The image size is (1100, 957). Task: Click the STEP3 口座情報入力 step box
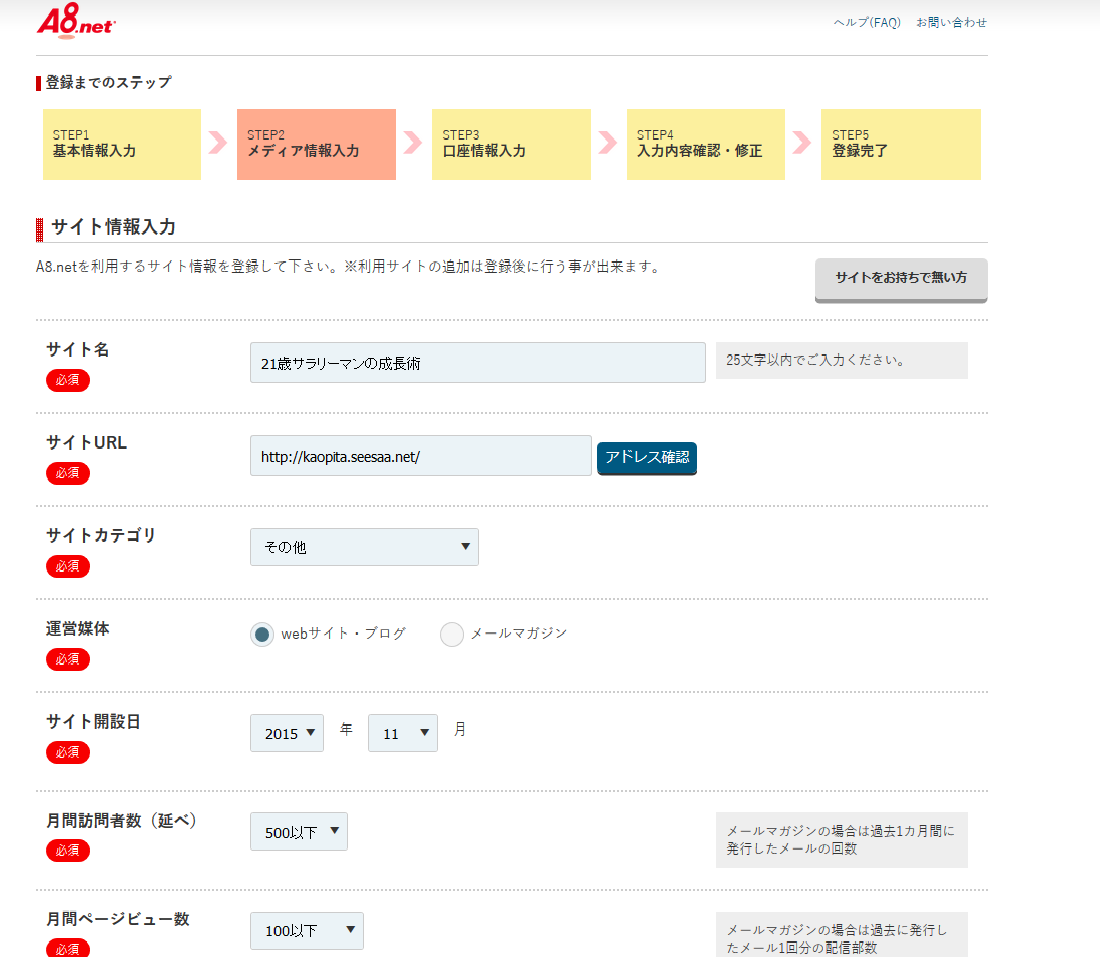[x=511, y=144]
